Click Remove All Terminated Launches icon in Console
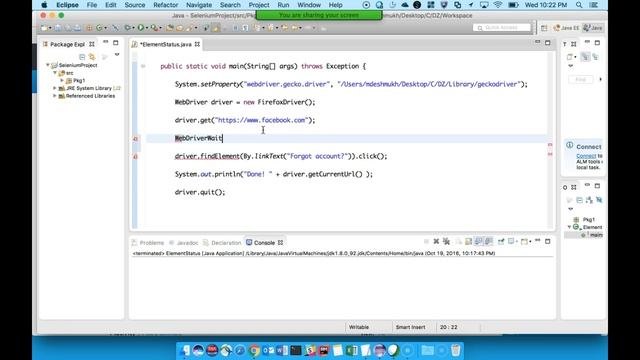Image resolution: width=640 pixels, height=360 pixels. pyautogui.click(x=447, y=242)
